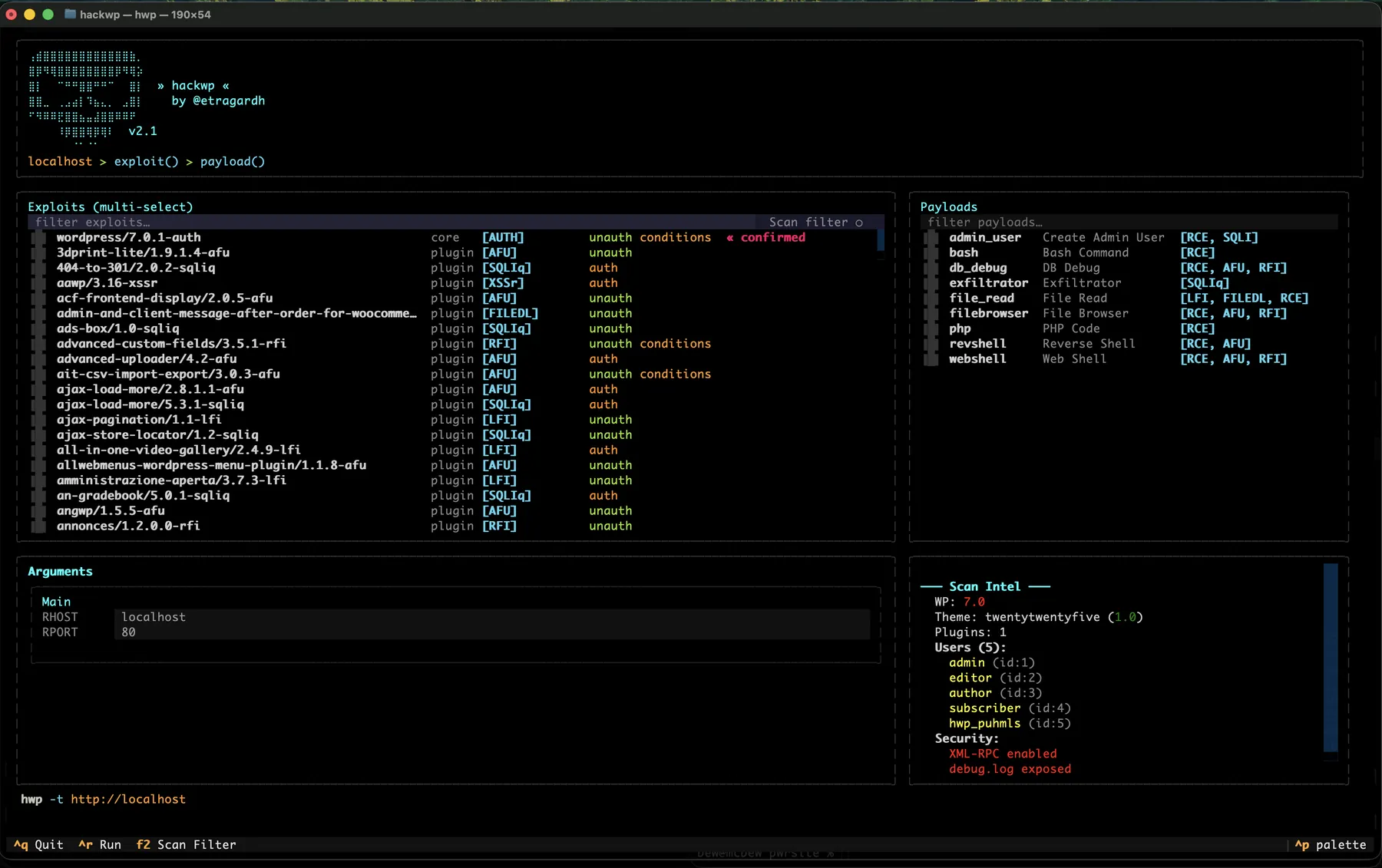This screenshot has height=868, width=1382.
Task: Select the 404-to-301/2.0.2-sqliq exploit checkbox
Action: pyautogui.click(x=39, y=268)
